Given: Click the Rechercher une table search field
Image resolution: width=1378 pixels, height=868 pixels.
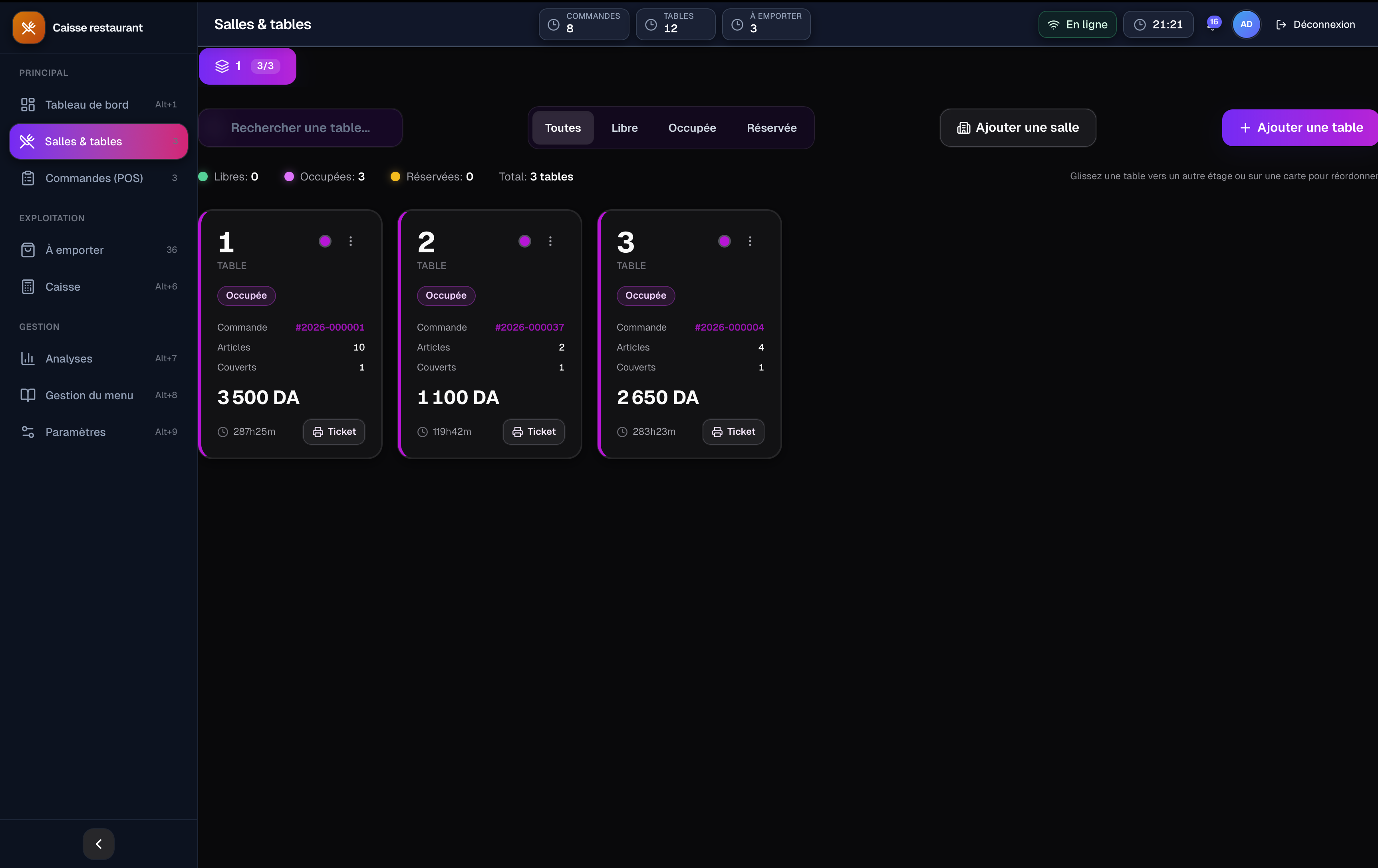Looking at the screenshot, I should pos(300,128).
